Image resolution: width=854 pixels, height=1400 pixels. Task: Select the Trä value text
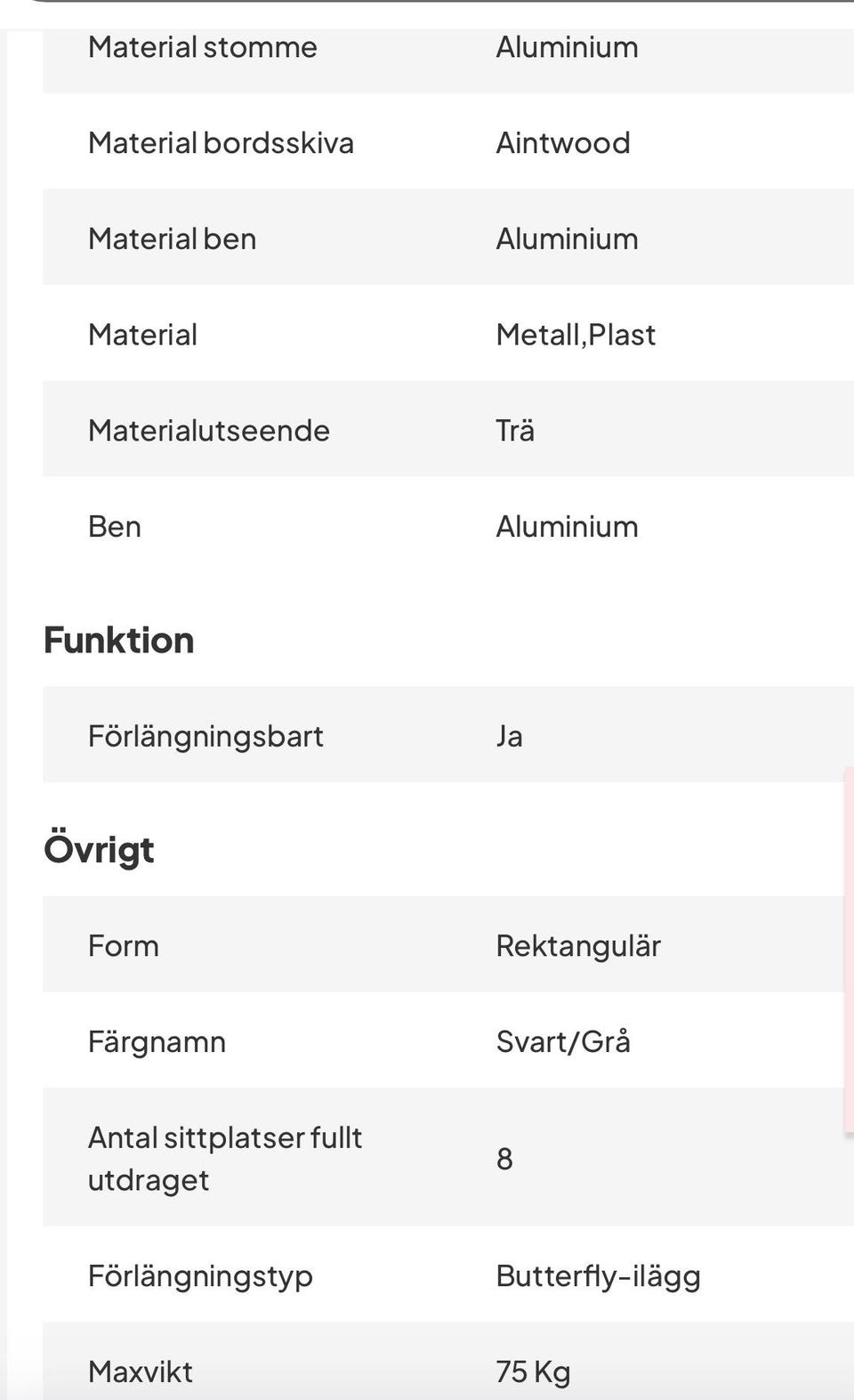click(515, 431)
